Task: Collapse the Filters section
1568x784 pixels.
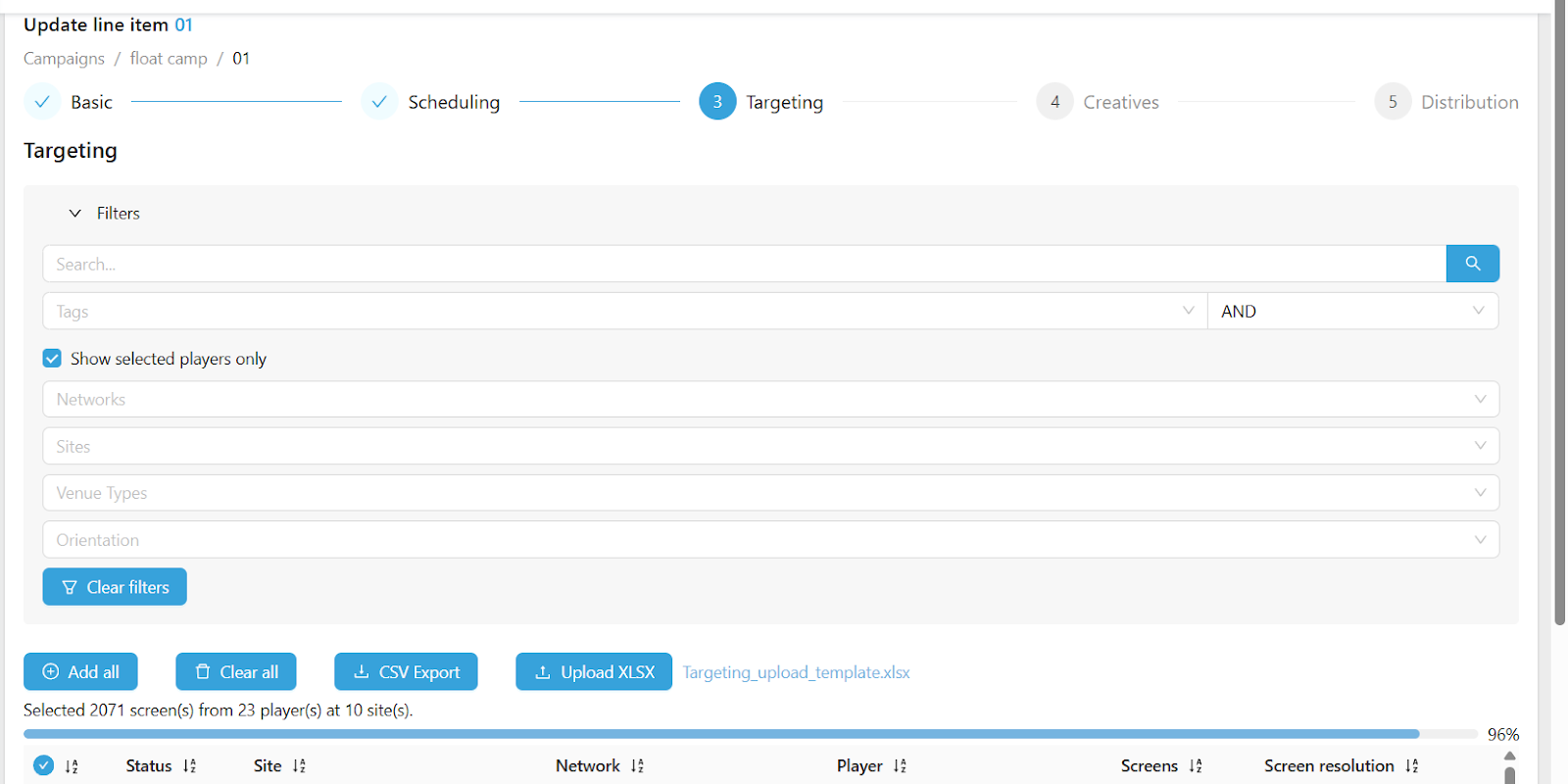Action: pos(75,214)
